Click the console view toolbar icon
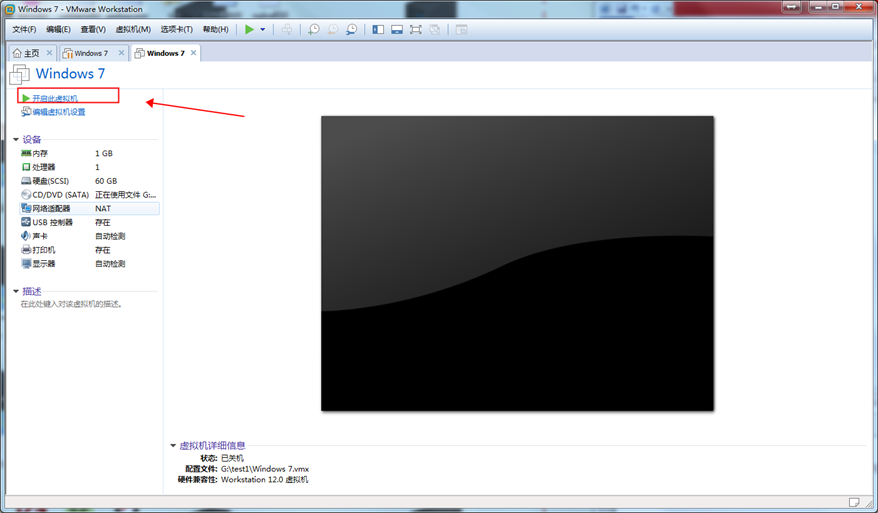Viewport: 878px width, 513px height. 461,30
